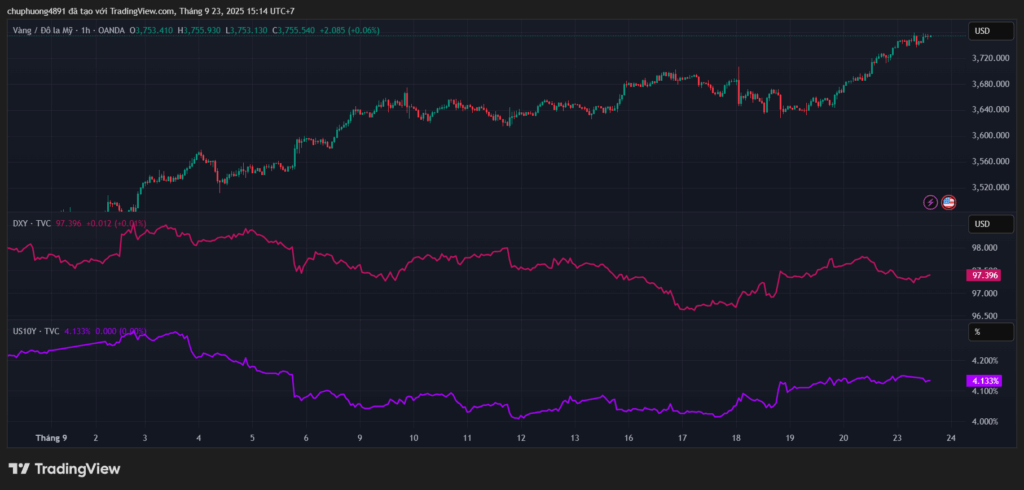Select the DXY · TVC indicator title
The width and height of the screenshot is (1024, 490).
click(x=32, y=223)
